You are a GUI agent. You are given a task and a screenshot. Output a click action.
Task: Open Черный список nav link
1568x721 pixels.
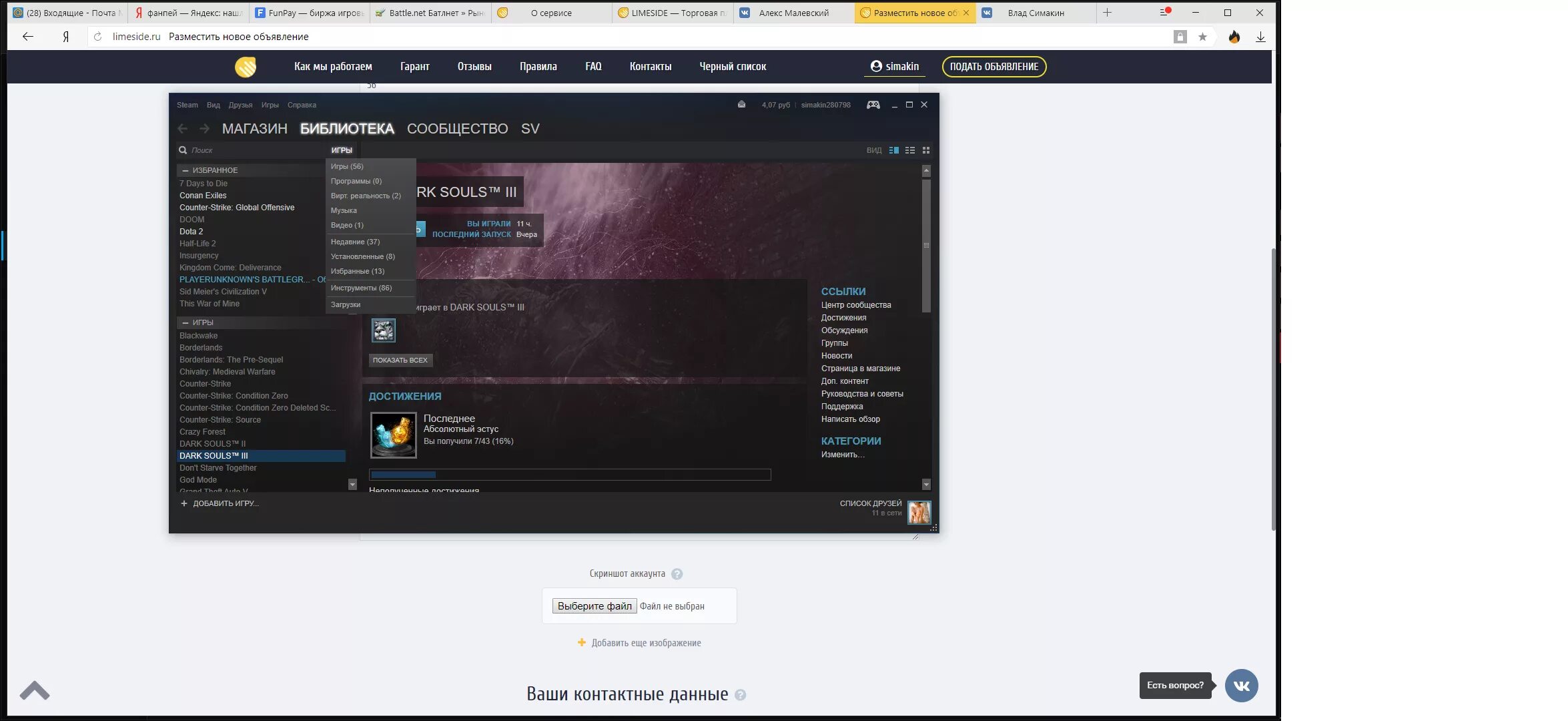733,67
